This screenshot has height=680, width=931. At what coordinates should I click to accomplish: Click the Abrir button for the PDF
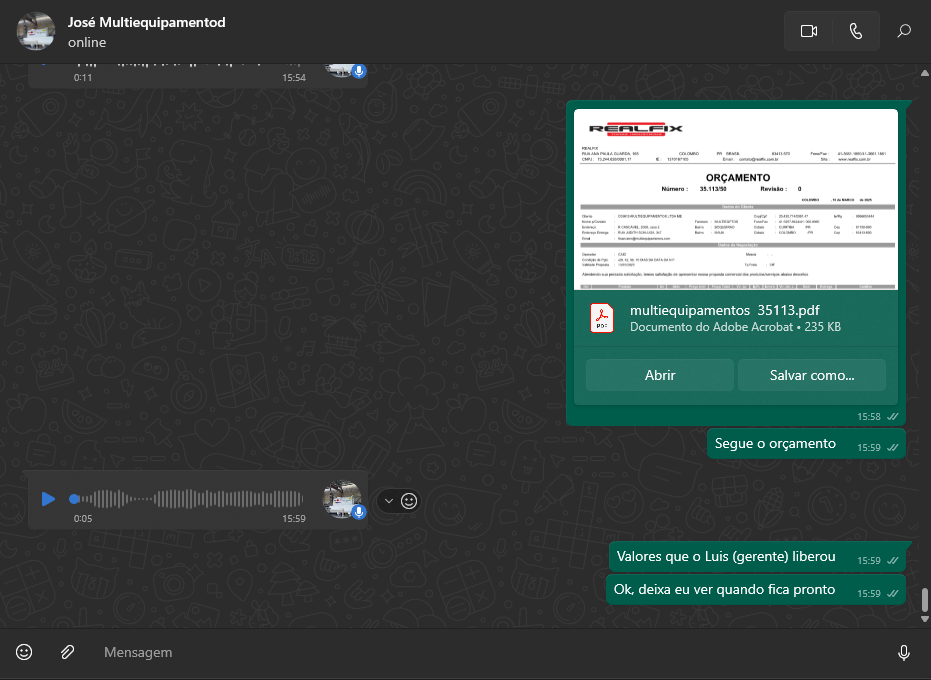coord(660,375)
